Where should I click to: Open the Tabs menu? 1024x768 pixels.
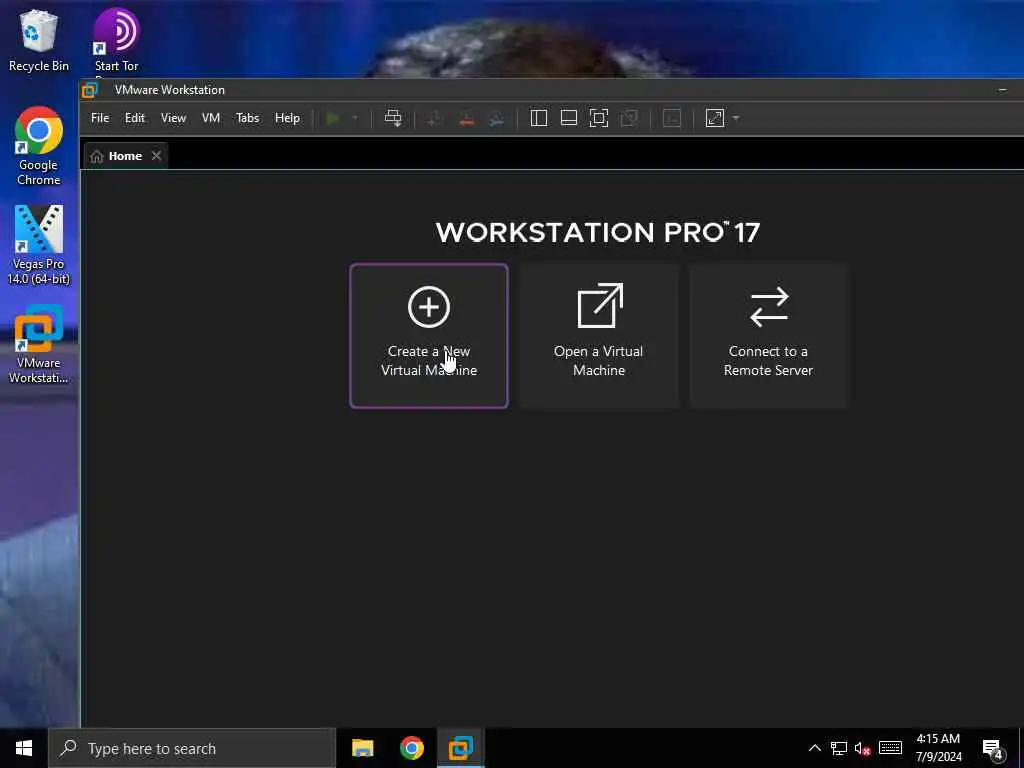248,118
